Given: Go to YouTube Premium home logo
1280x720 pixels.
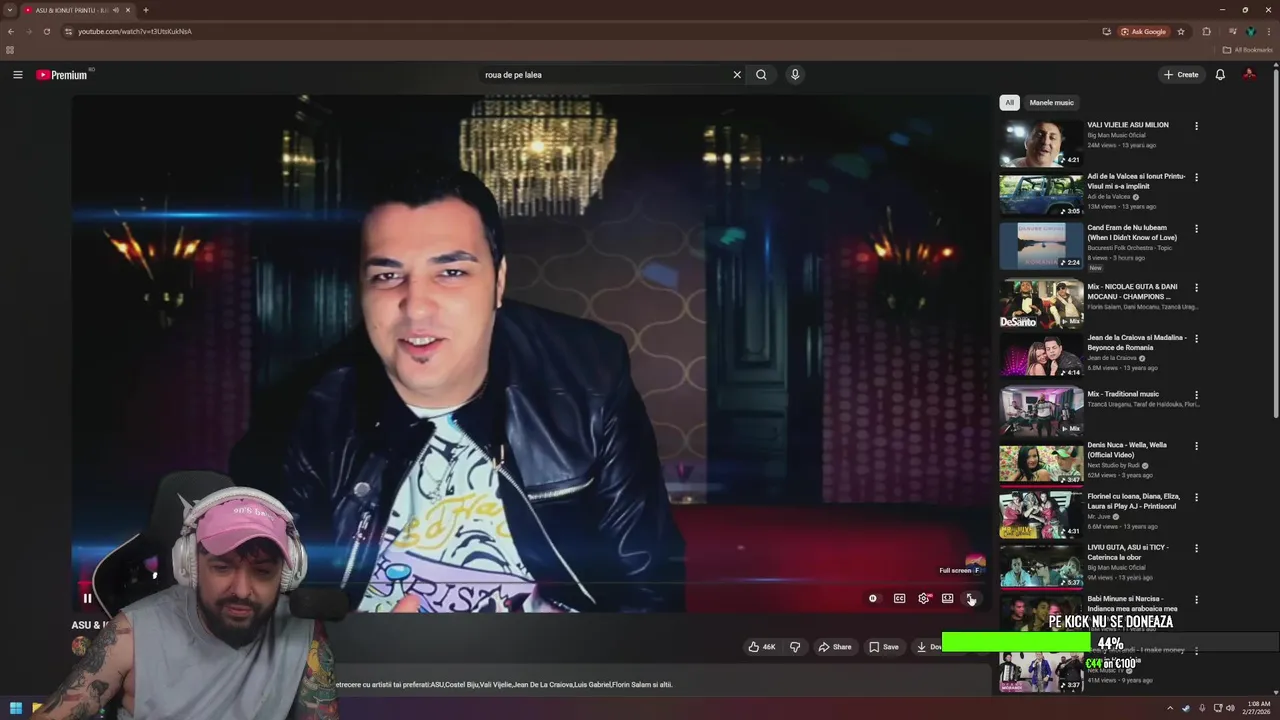Looking at the screenshot, I should (x=63, y=75).
